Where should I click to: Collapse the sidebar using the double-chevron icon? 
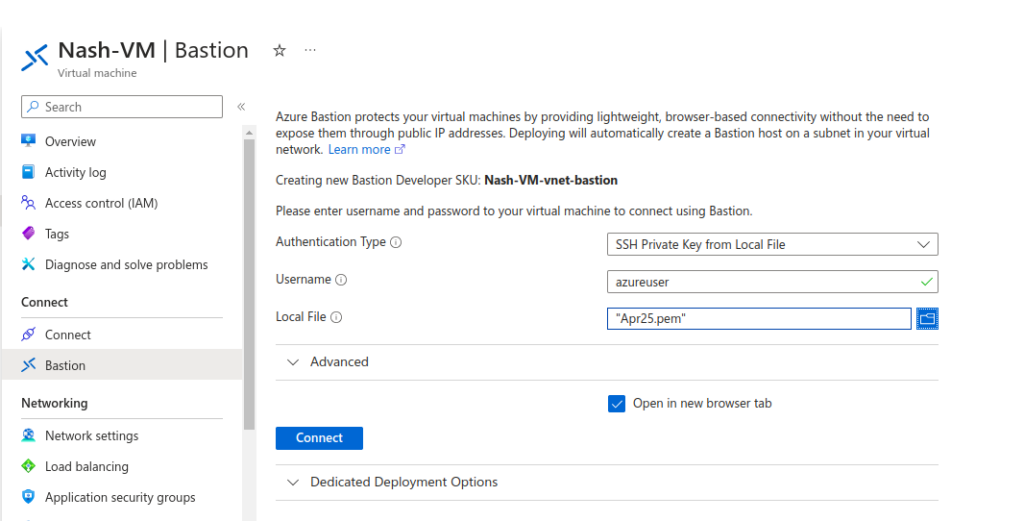241,107
